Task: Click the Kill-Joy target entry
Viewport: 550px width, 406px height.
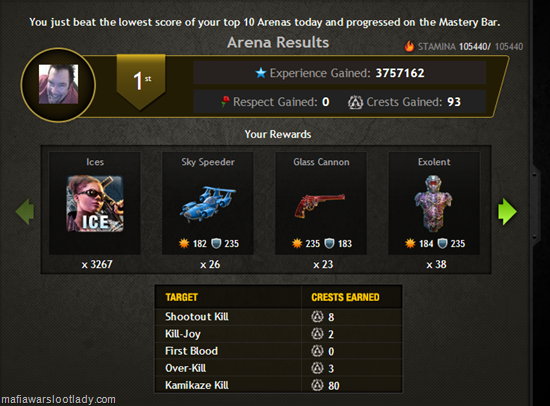Action: point(183,334)
